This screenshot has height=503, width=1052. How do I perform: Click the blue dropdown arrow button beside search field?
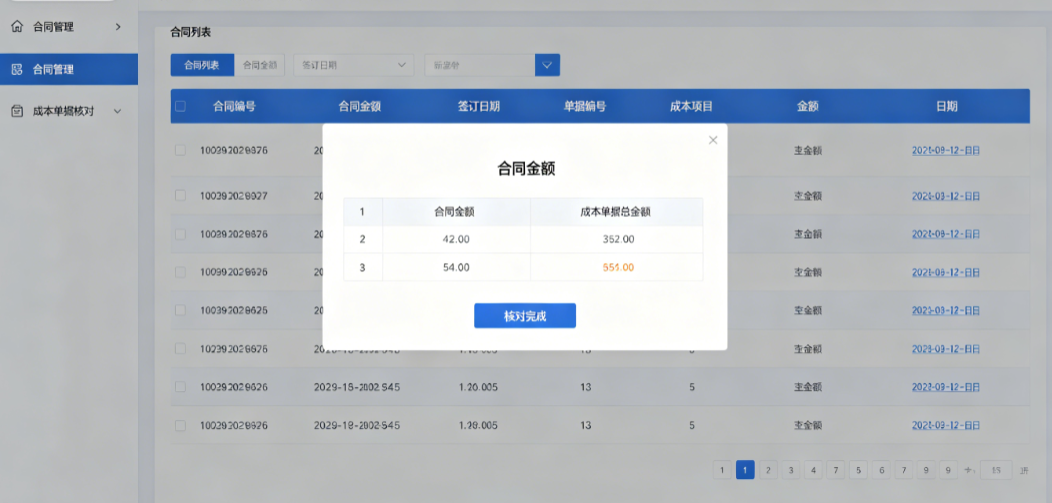click(547, 65)
